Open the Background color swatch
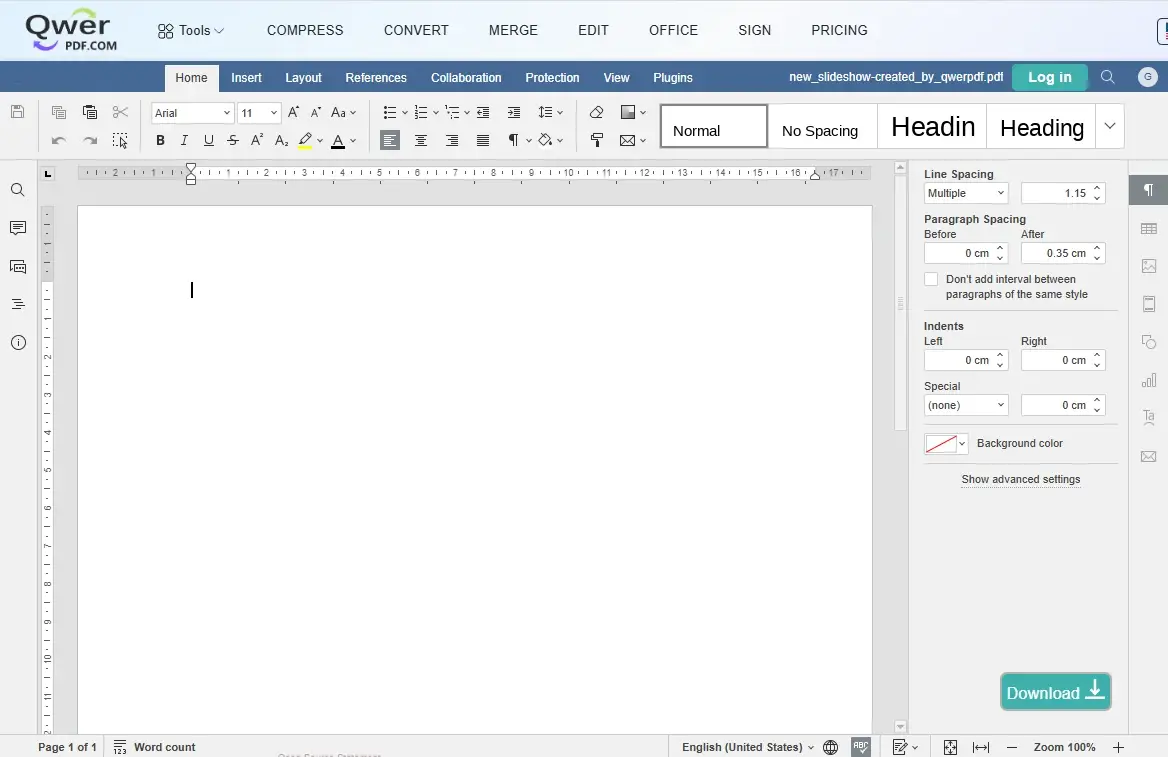 945,444
